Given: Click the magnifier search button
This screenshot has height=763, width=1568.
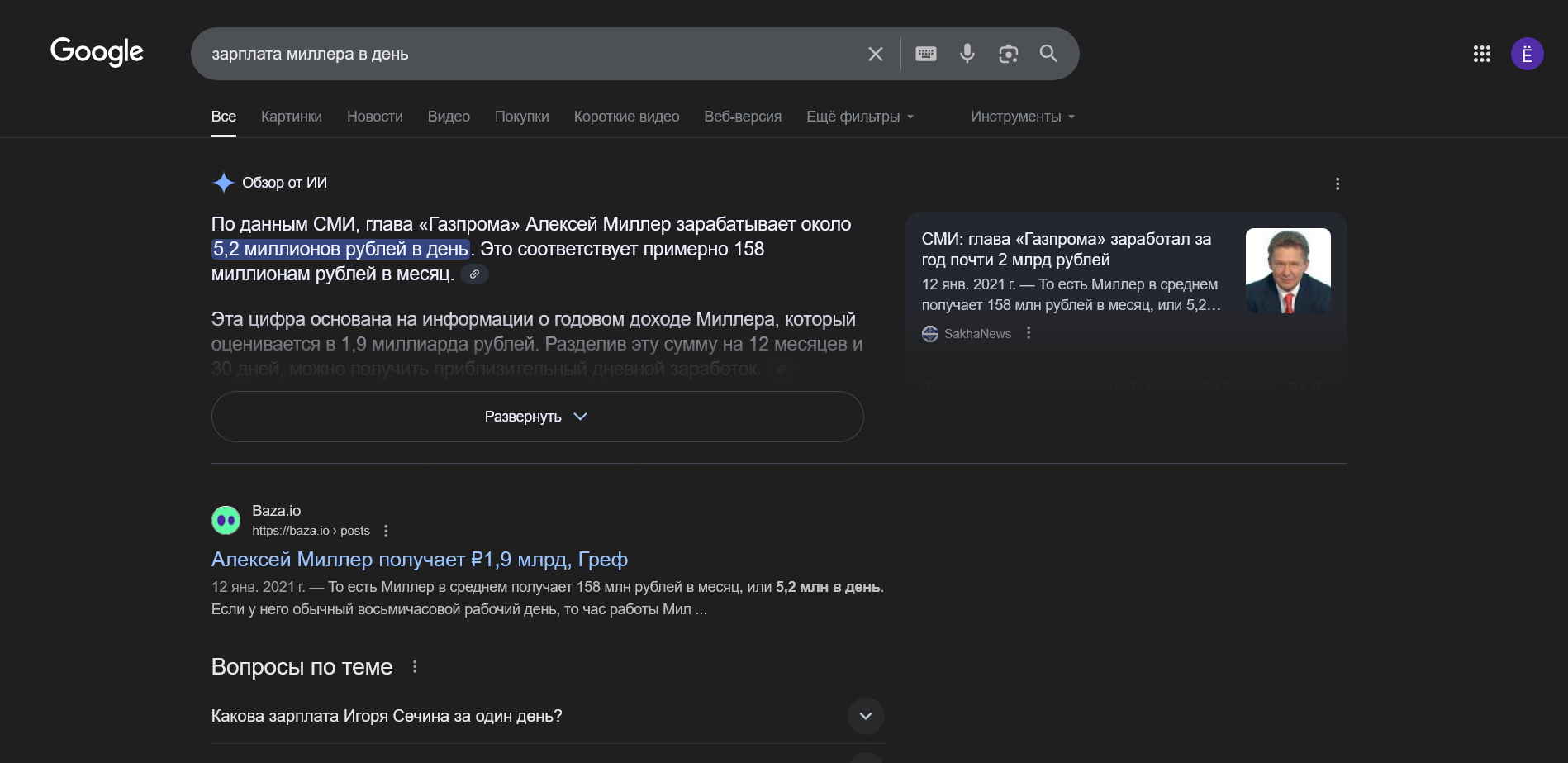Looking at the screenshot, I should [x=1048, y=54].
